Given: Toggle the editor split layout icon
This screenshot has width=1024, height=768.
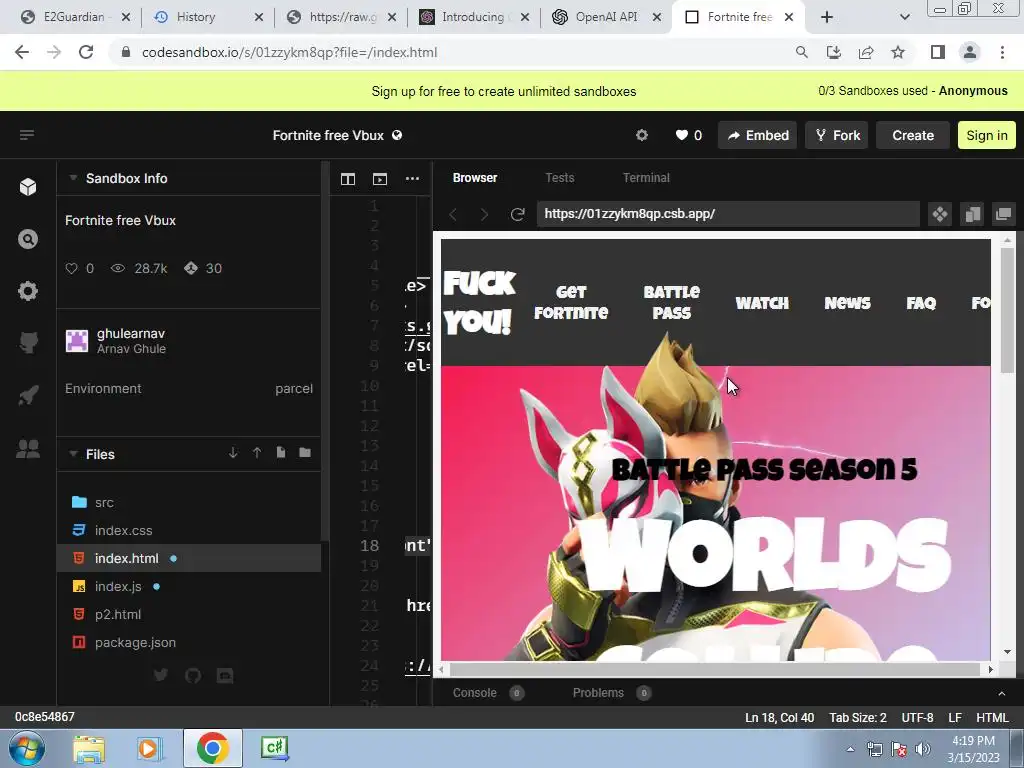Looking at the screenshot, I should [348, 178].
